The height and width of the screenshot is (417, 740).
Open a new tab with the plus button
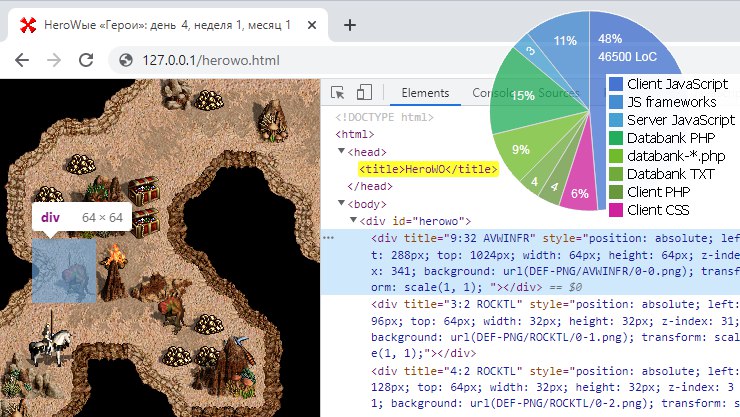(350, 25)
